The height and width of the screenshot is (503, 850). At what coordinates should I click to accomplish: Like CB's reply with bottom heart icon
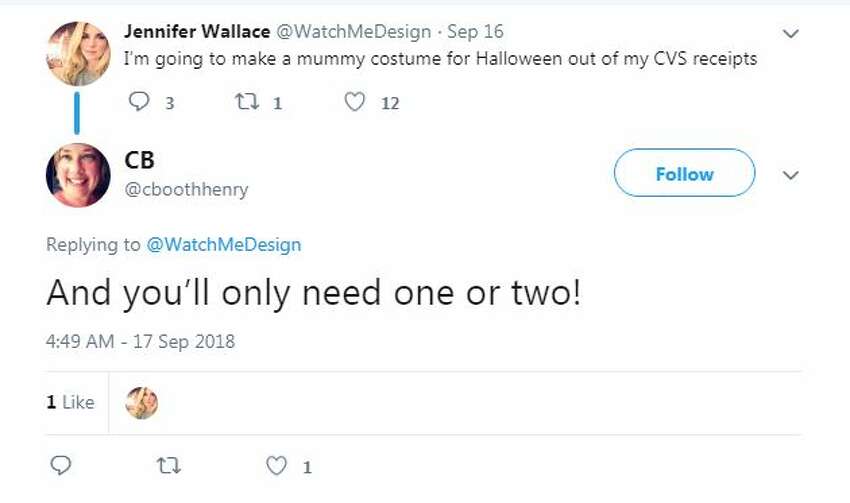[x=276, y=466]
